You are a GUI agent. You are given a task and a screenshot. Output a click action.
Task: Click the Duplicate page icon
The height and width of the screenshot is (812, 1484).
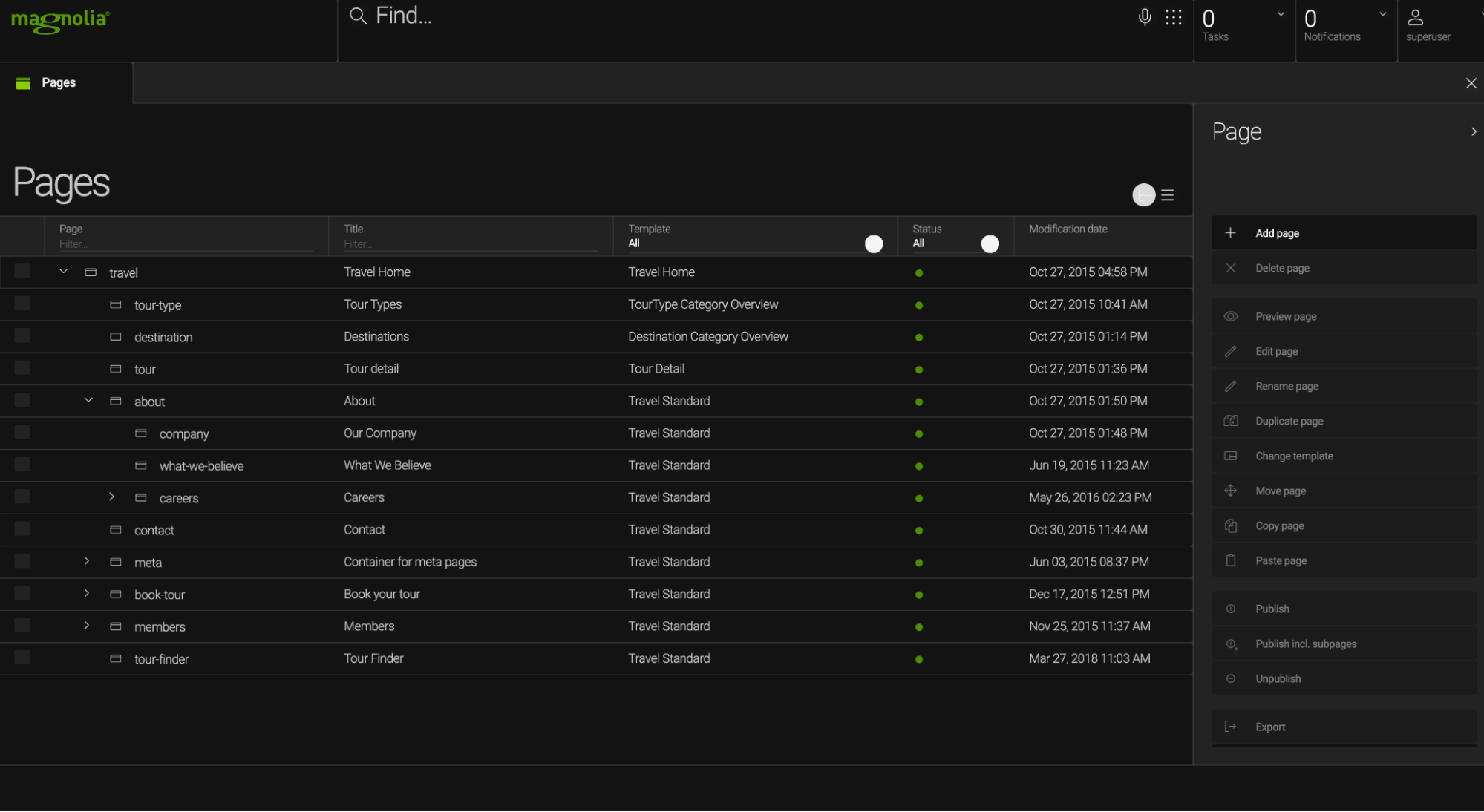(x=1230, y=421)
